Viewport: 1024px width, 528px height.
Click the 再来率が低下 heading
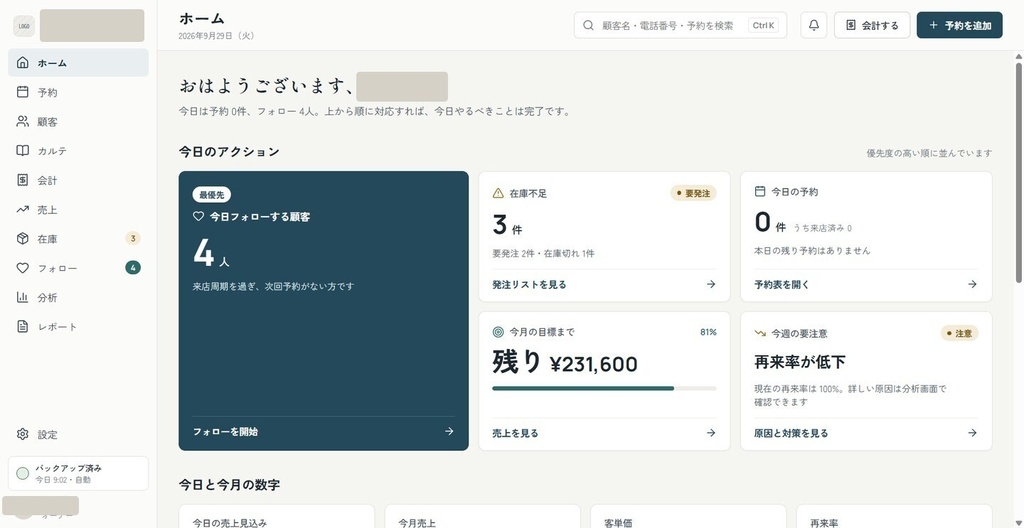(800, 362)
